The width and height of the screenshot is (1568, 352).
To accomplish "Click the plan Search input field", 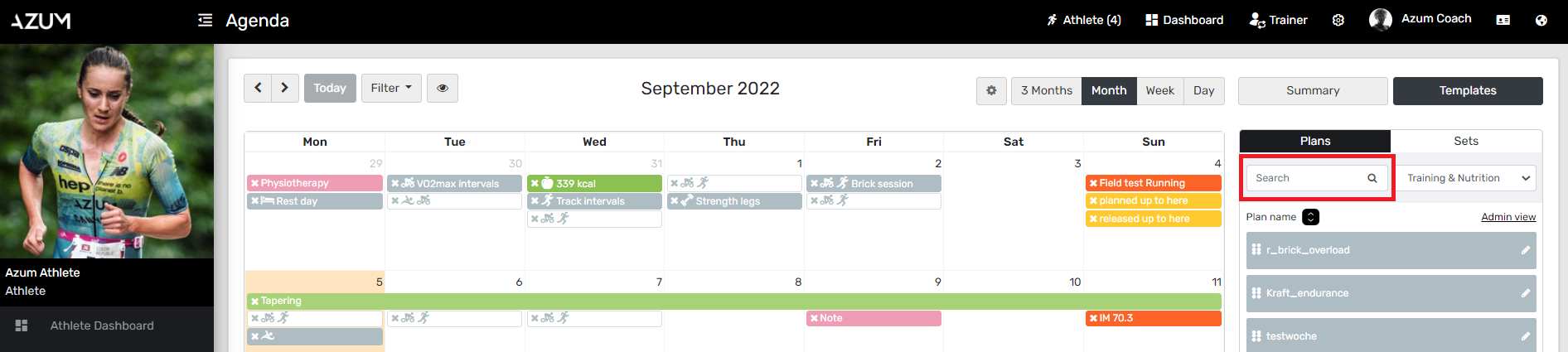I will (x=1308, y=178).
